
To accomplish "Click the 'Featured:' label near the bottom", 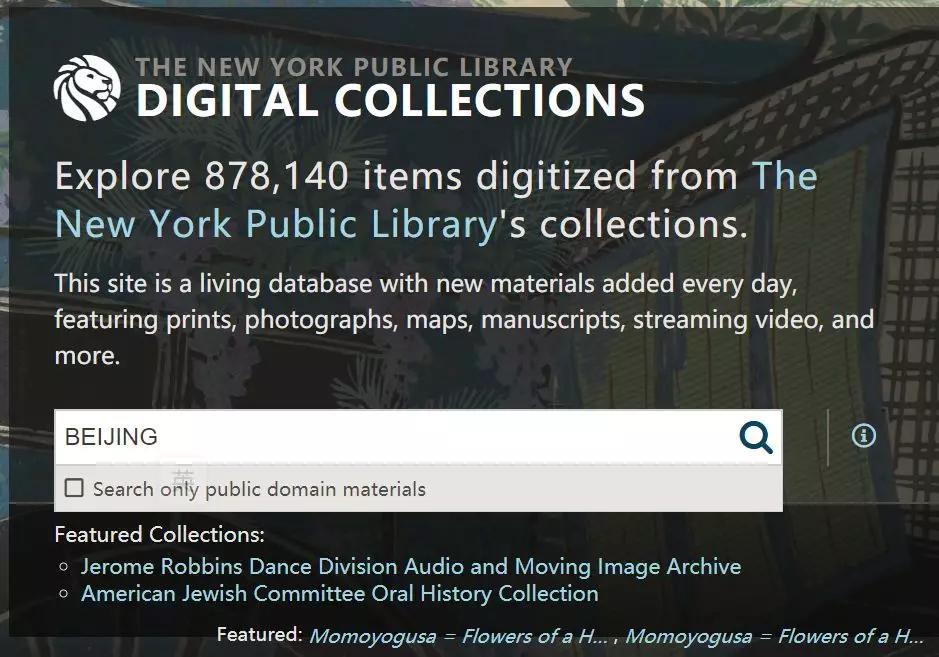I will click(259, 634).
